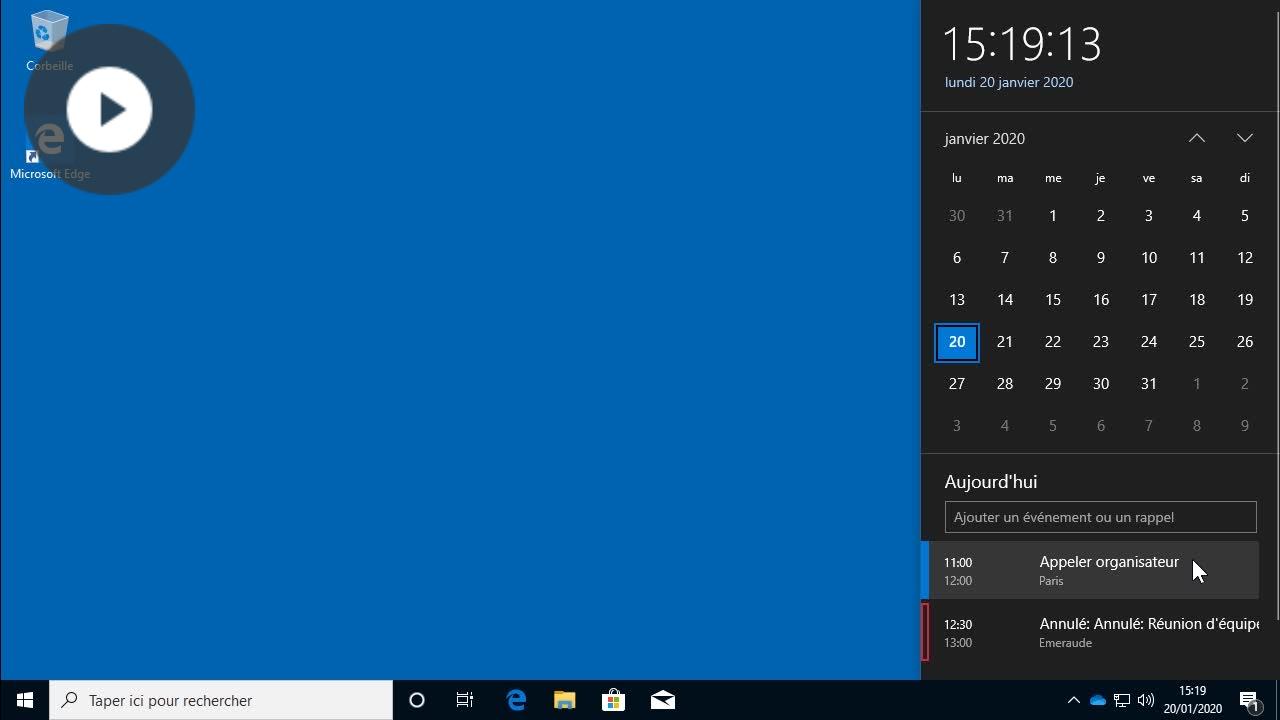Go to next month in calendar
Viewport: 1280px width, 720px height.
pyautogui.click(x=1244, y=138)
